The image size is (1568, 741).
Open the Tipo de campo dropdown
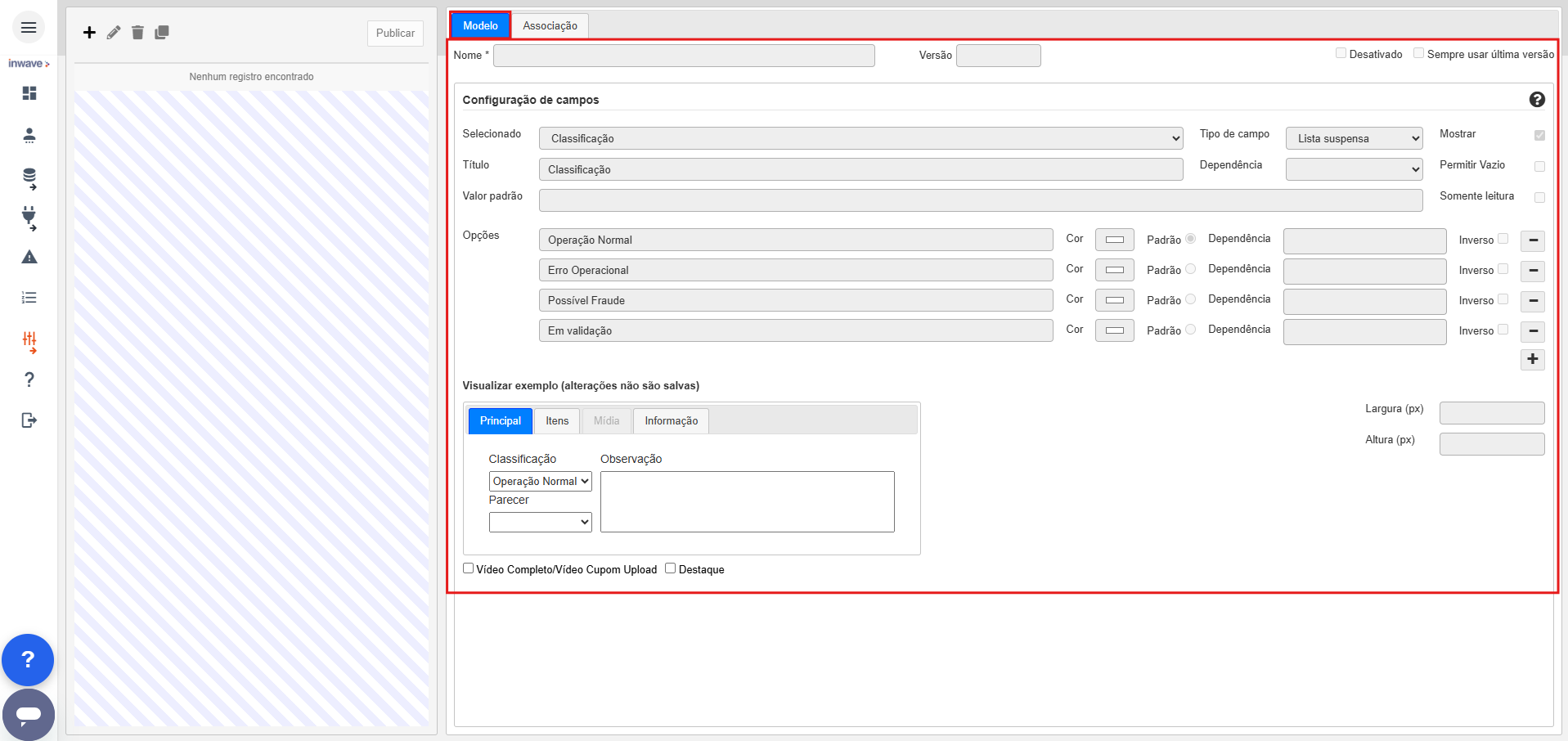1355,138
